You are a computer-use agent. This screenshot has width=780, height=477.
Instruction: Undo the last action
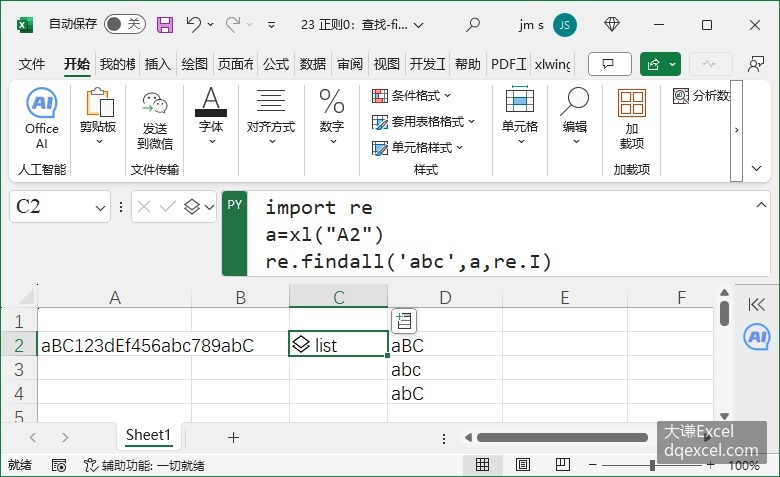193,24
